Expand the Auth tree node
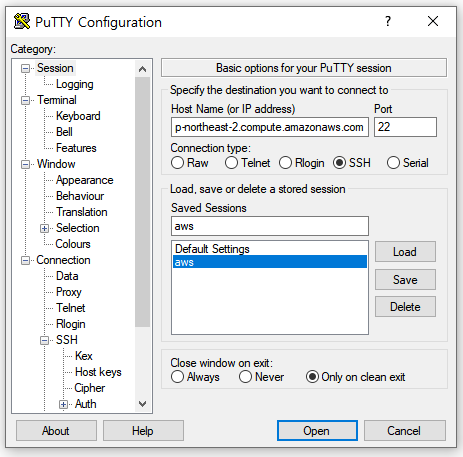Viewport: 463px width, 457px height. 63,405
